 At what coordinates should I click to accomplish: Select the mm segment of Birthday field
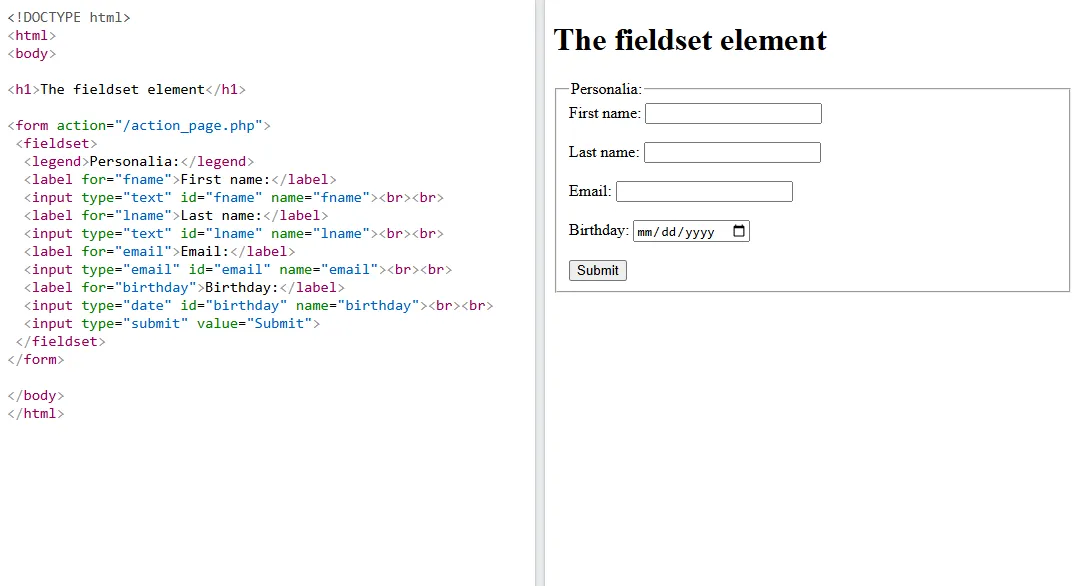click(x=645, y=232)
